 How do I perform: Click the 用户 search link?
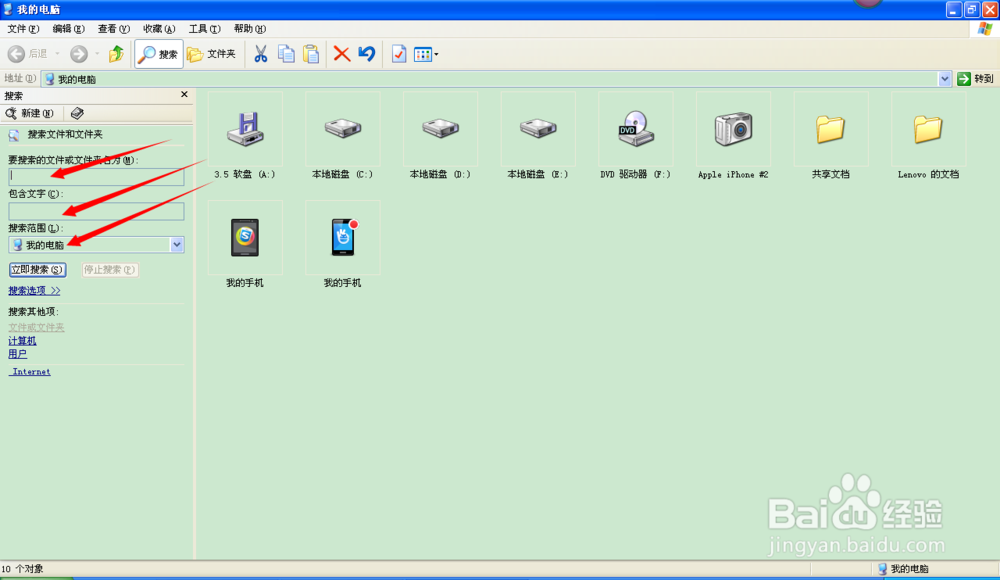click(x=17, y=354)
